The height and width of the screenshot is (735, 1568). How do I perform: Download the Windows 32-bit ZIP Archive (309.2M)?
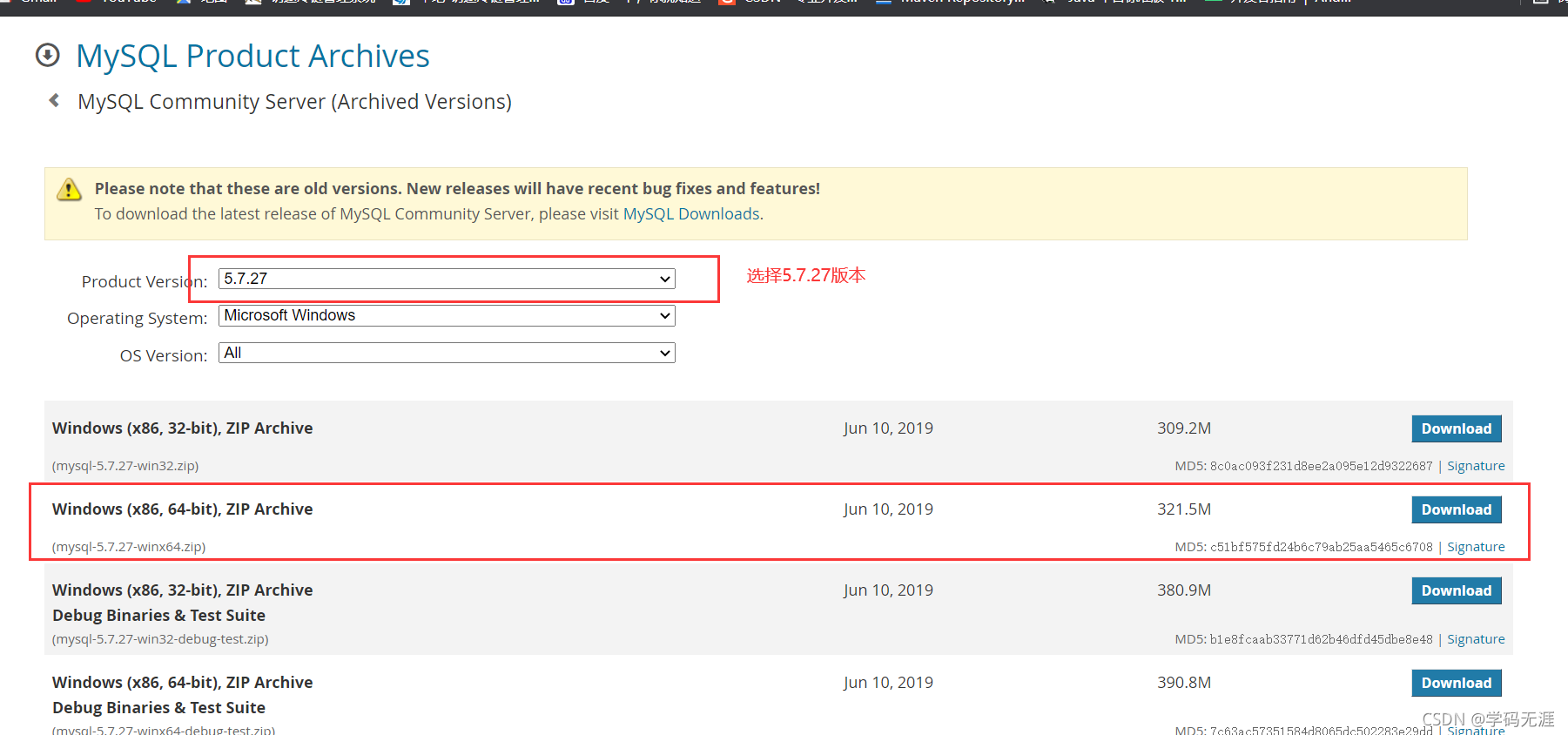point(1457,428)
